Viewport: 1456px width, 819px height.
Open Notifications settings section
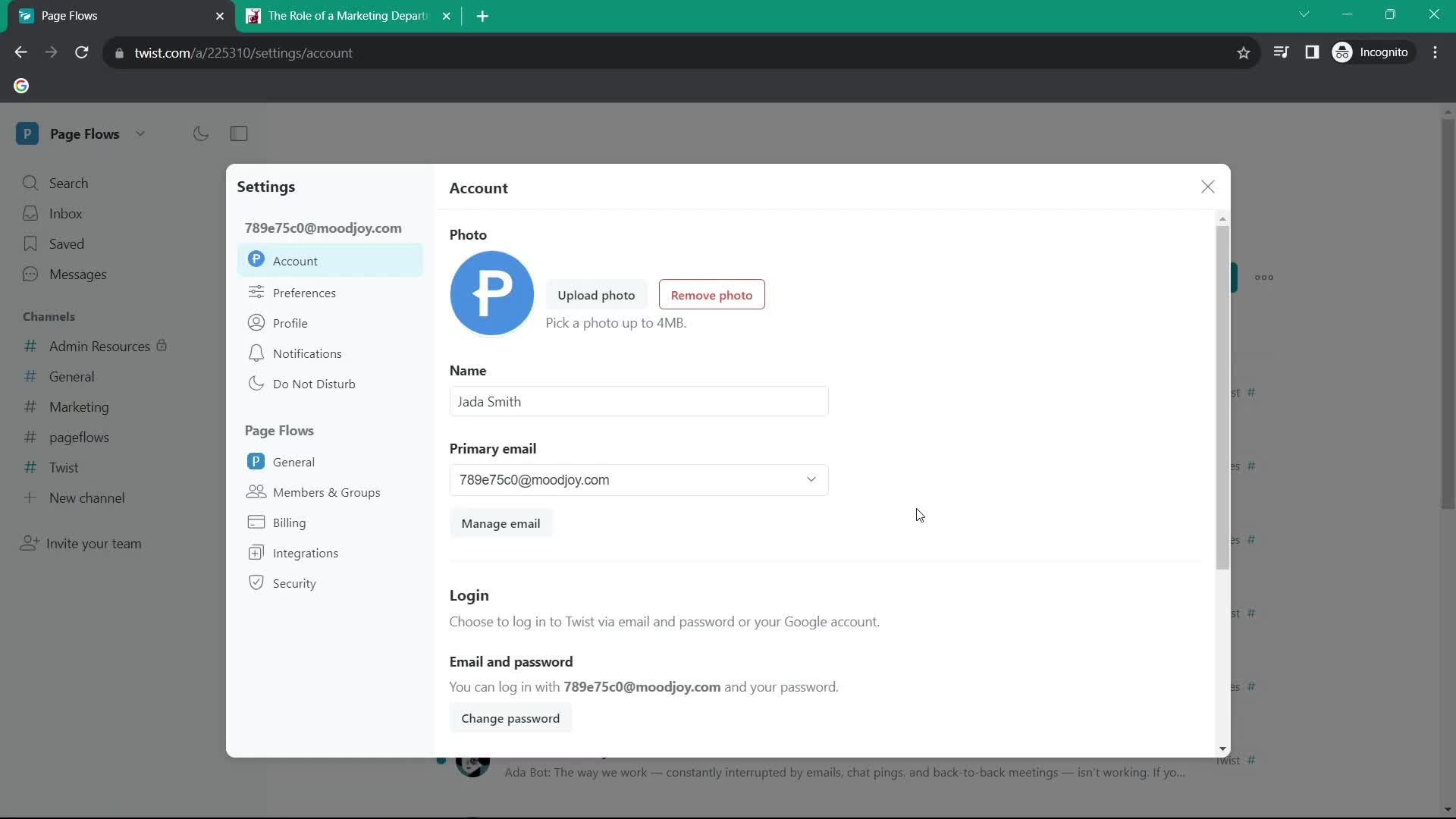point(330,353)
